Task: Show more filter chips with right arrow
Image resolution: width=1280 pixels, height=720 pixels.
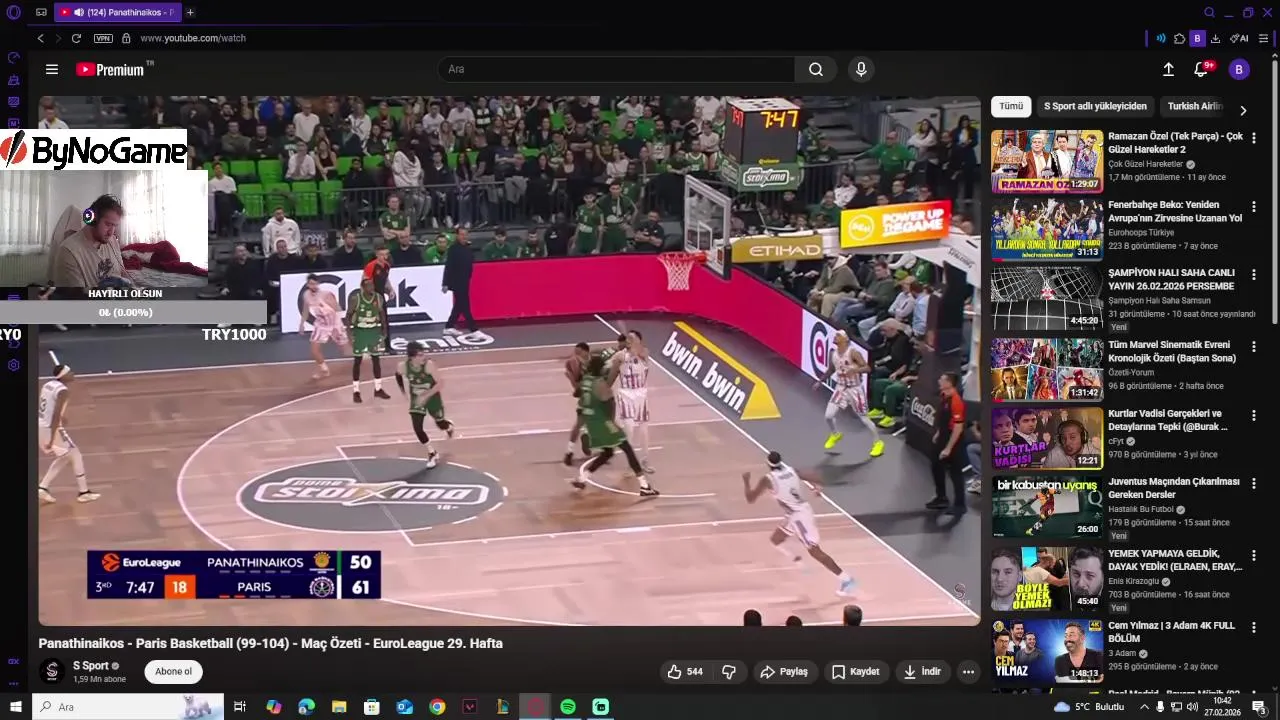Action: point(1243,110)
